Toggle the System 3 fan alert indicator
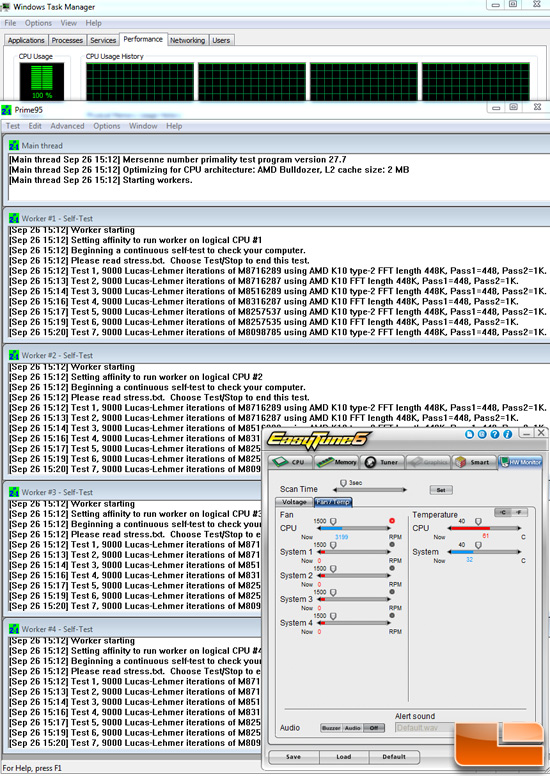 tap(392, 592)
